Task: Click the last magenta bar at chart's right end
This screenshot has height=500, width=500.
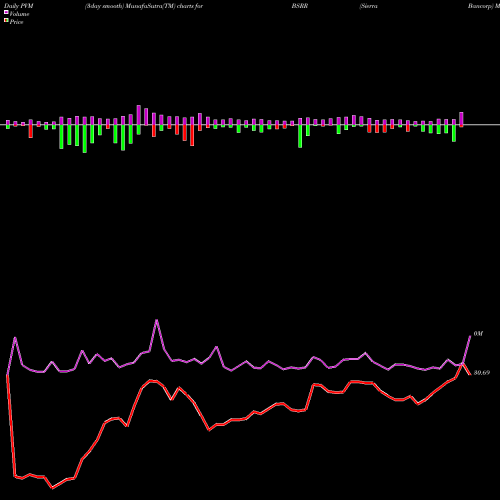Action: (461, 118)
